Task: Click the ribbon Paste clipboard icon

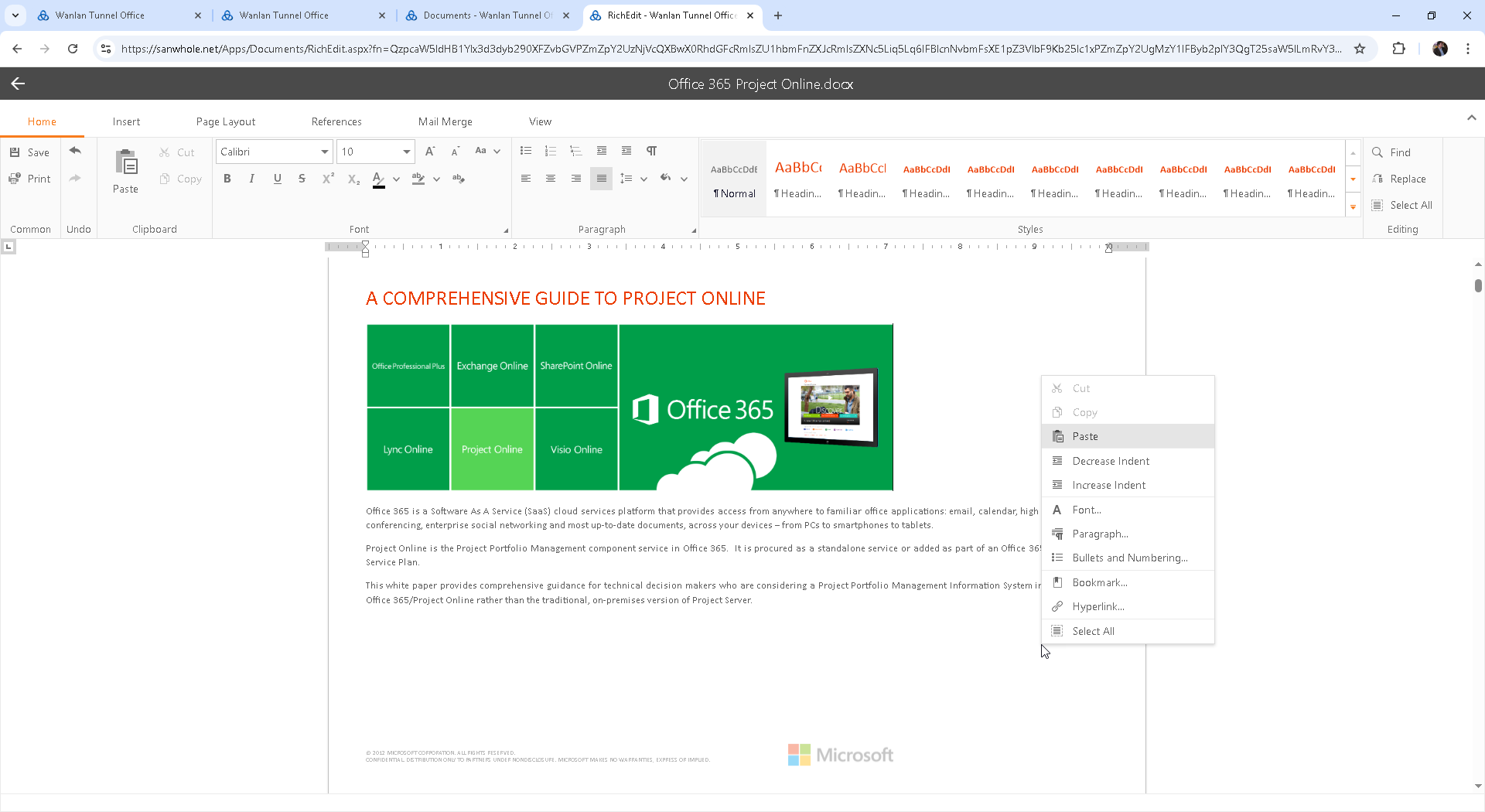Action: point(125,163)
